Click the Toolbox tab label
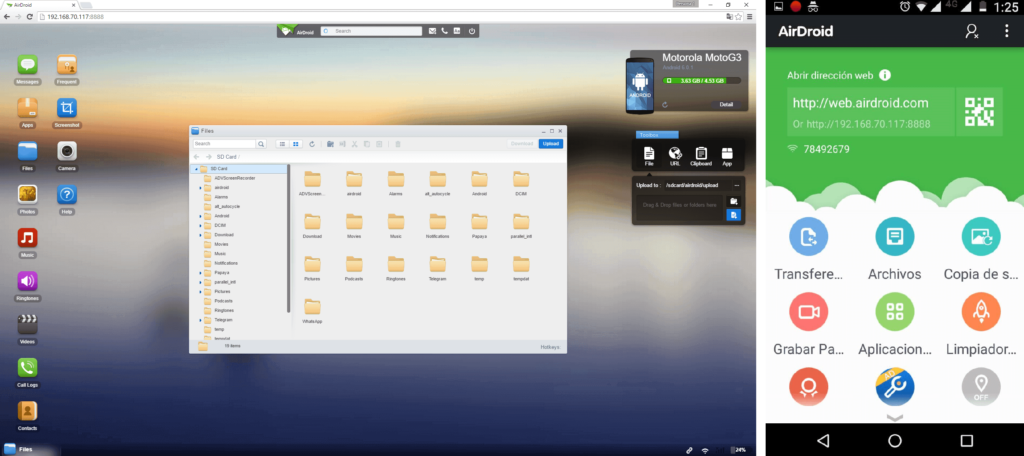Screen dimensions: 1024x456 coord(657,135)
